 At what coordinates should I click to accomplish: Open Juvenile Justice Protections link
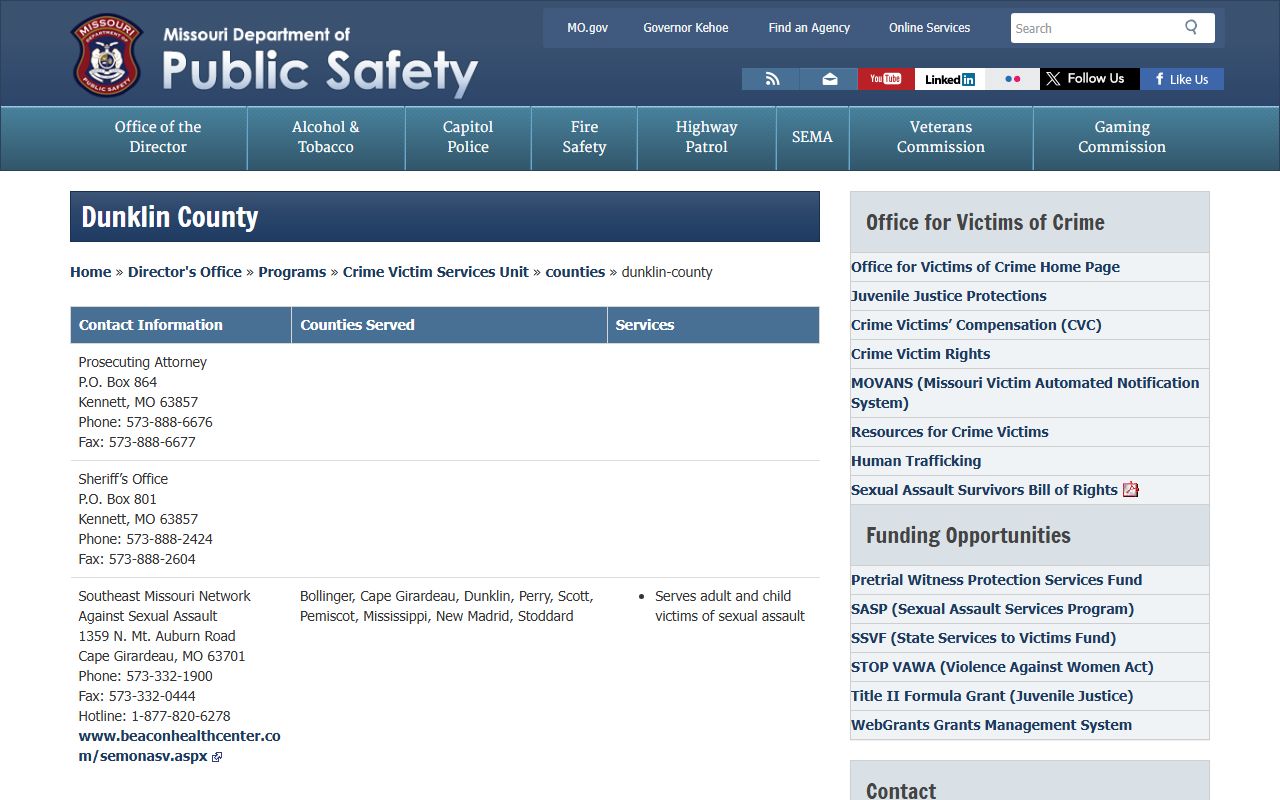[x=948, y=296]
